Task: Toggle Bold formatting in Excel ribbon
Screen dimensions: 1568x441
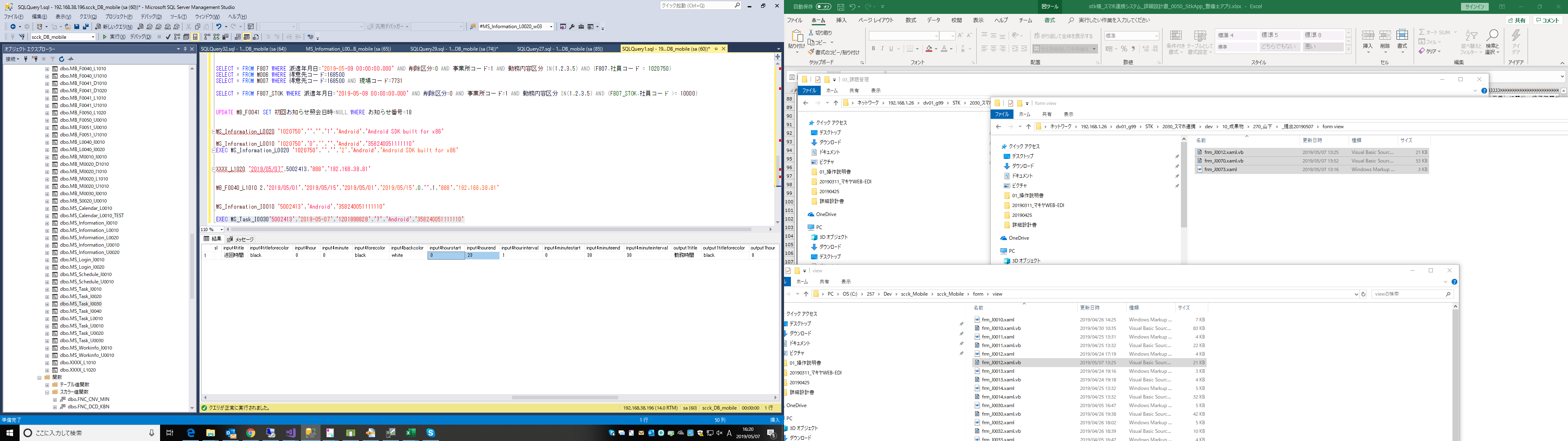Action: pyautogui.click(x=873, y=49)
